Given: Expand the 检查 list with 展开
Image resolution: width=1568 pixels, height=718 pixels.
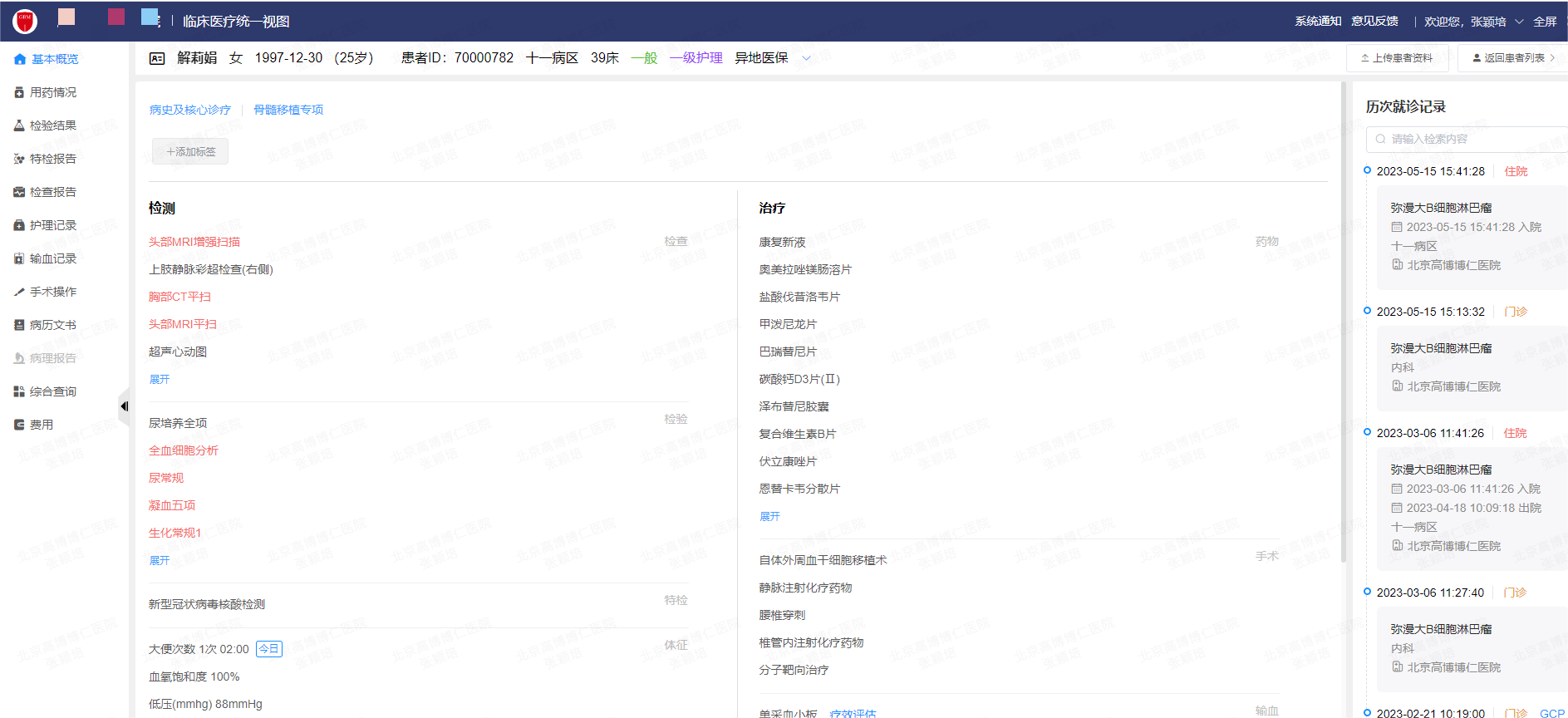Looking at the screenshot, I should click(160, 379).
